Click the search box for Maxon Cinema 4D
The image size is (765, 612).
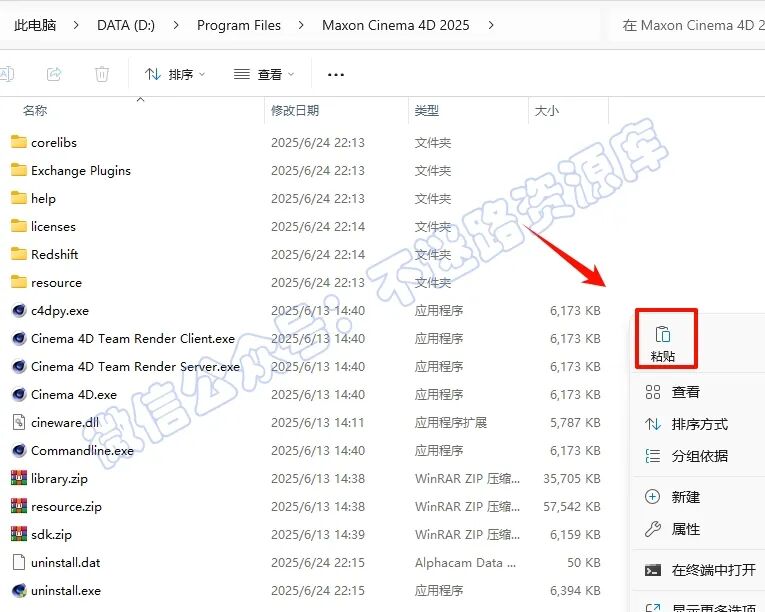coord(688,25)
